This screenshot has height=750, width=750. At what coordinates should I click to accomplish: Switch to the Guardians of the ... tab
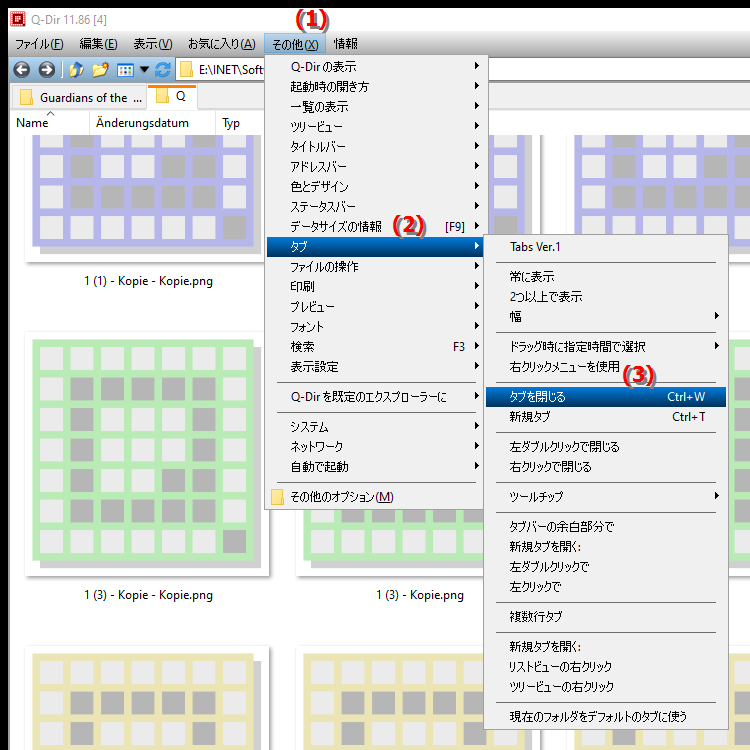pyautogui.click(x=81, y=98)
